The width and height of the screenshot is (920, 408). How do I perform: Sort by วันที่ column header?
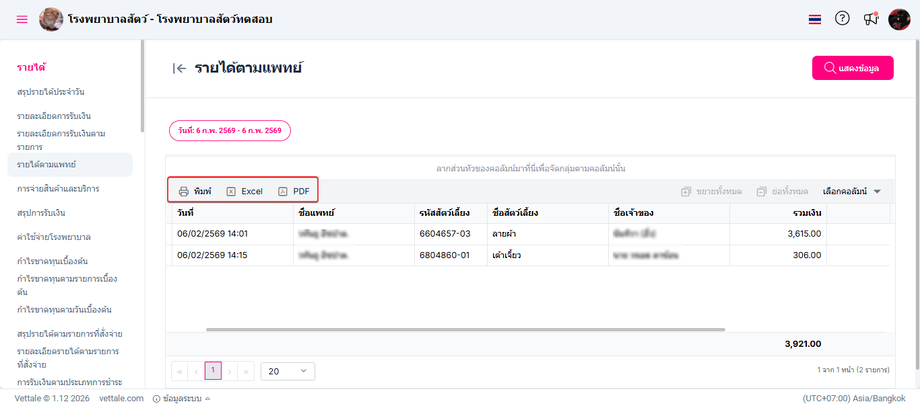pos(232,213)
